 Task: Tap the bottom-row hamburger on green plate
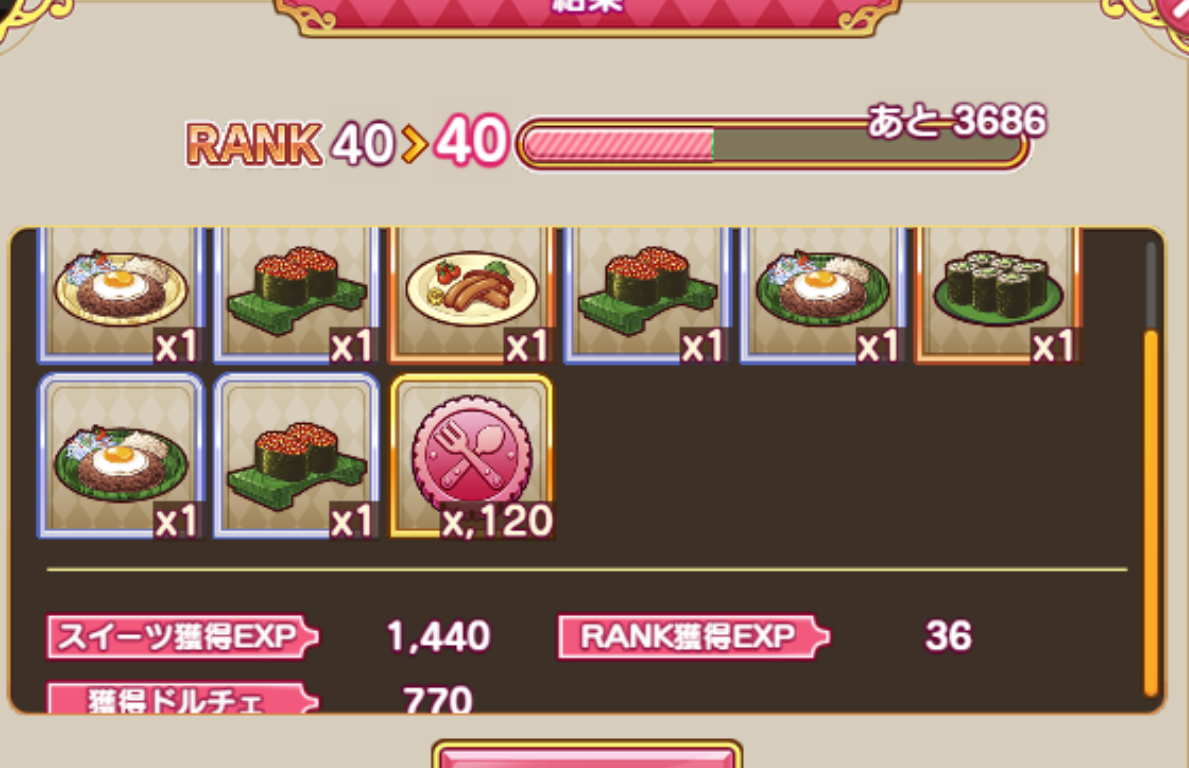tap(121, 456)
